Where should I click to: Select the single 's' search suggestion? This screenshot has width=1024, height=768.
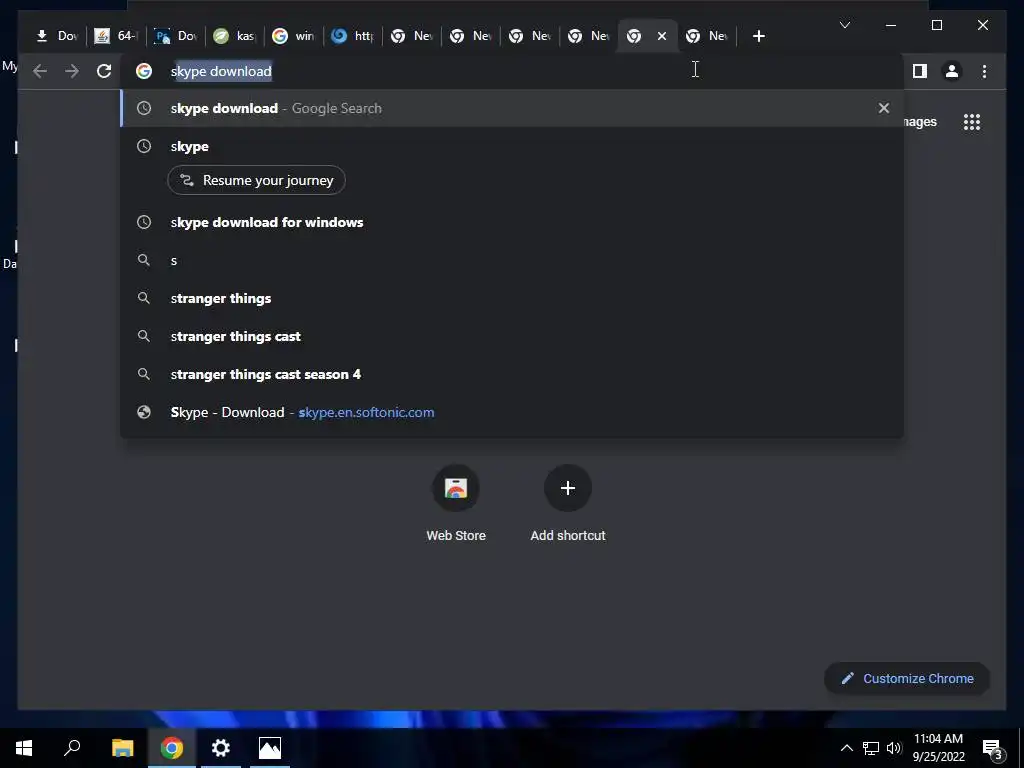(512, 260)
